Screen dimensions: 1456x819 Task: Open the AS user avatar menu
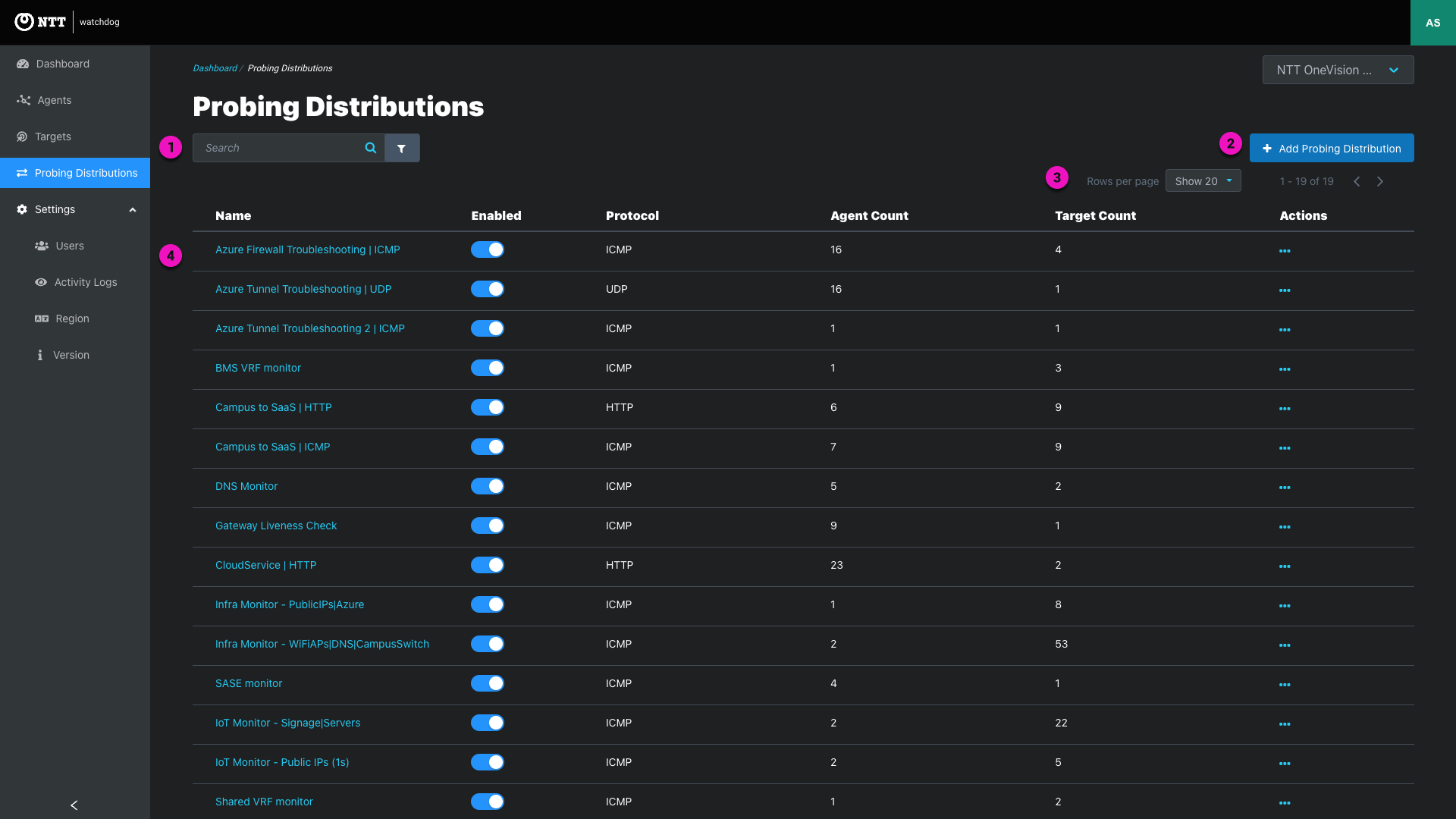(1432, 23)
